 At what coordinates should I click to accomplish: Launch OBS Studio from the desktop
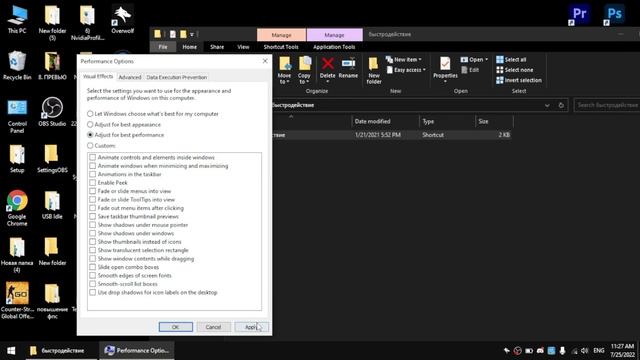(52, 111)
